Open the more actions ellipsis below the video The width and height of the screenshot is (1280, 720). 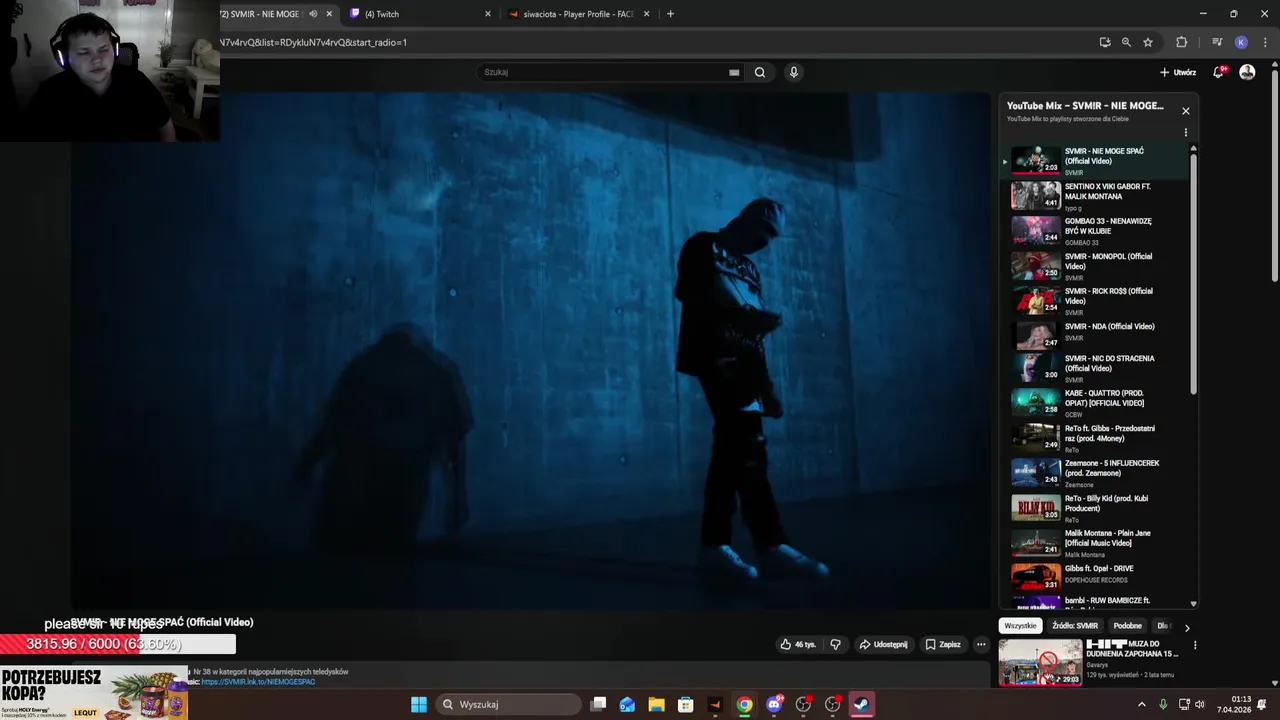[981, 644]
